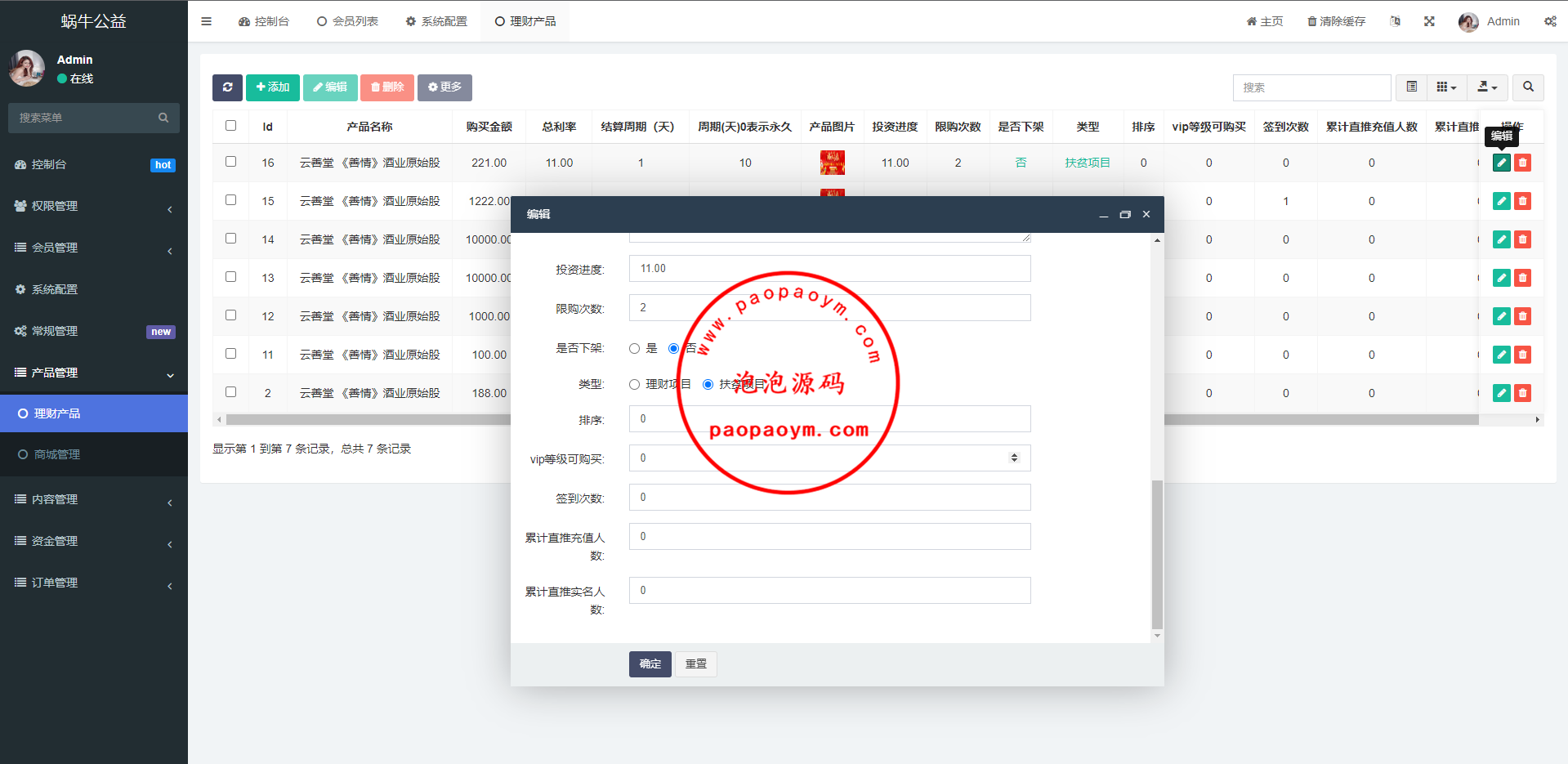Click into the 投资进度 input field

pyautogui.click(x=829, y=269)
